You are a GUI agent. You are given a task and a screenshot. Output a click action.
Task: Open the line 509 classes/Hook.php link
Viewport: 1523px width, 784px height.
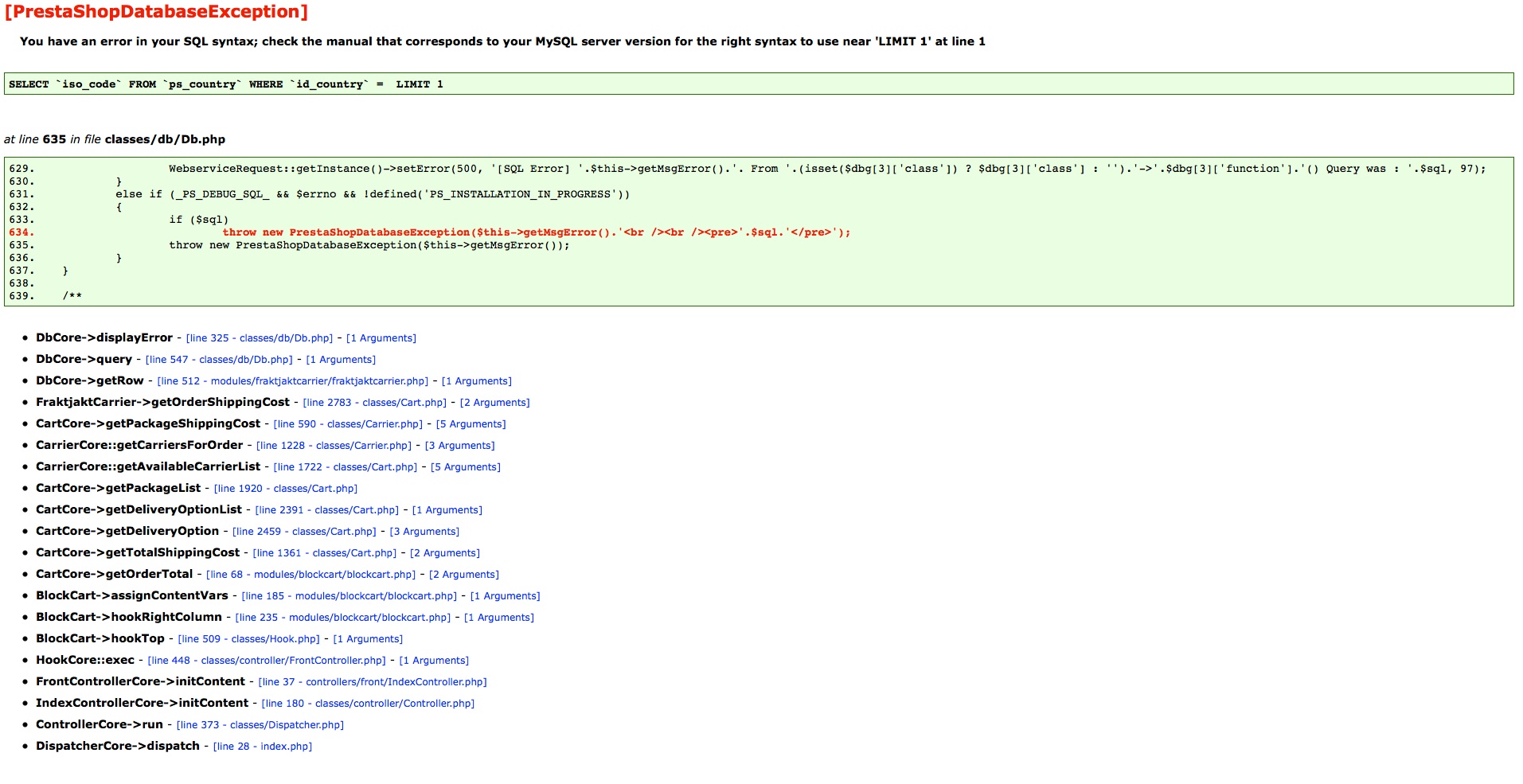[x=249, y=639]
